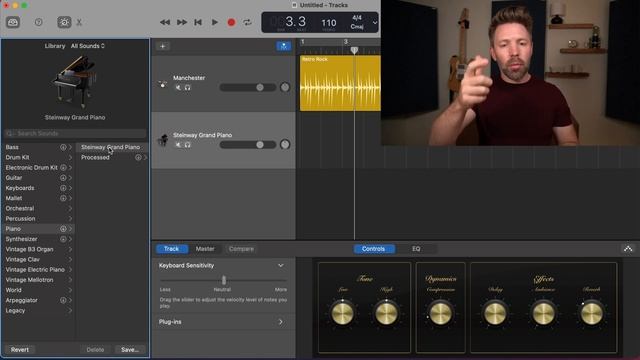This screenshot has height=360, width=640.
Task: Change the tempo value 110
Action: pyautogui.click(x=329, y=23)
